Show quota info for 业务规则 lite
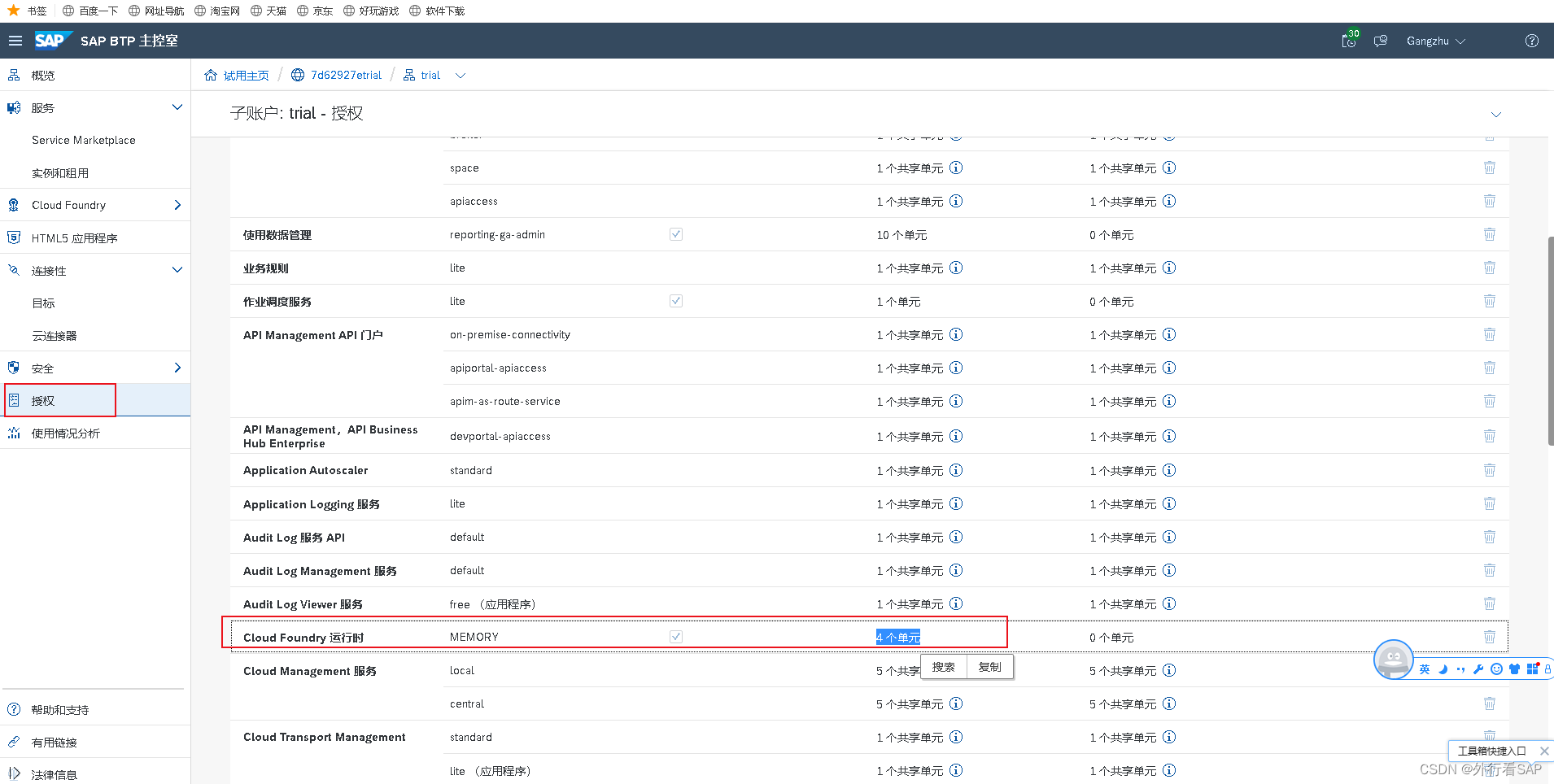This screenshot has width=1554, height=784. [x=957, y=268]
